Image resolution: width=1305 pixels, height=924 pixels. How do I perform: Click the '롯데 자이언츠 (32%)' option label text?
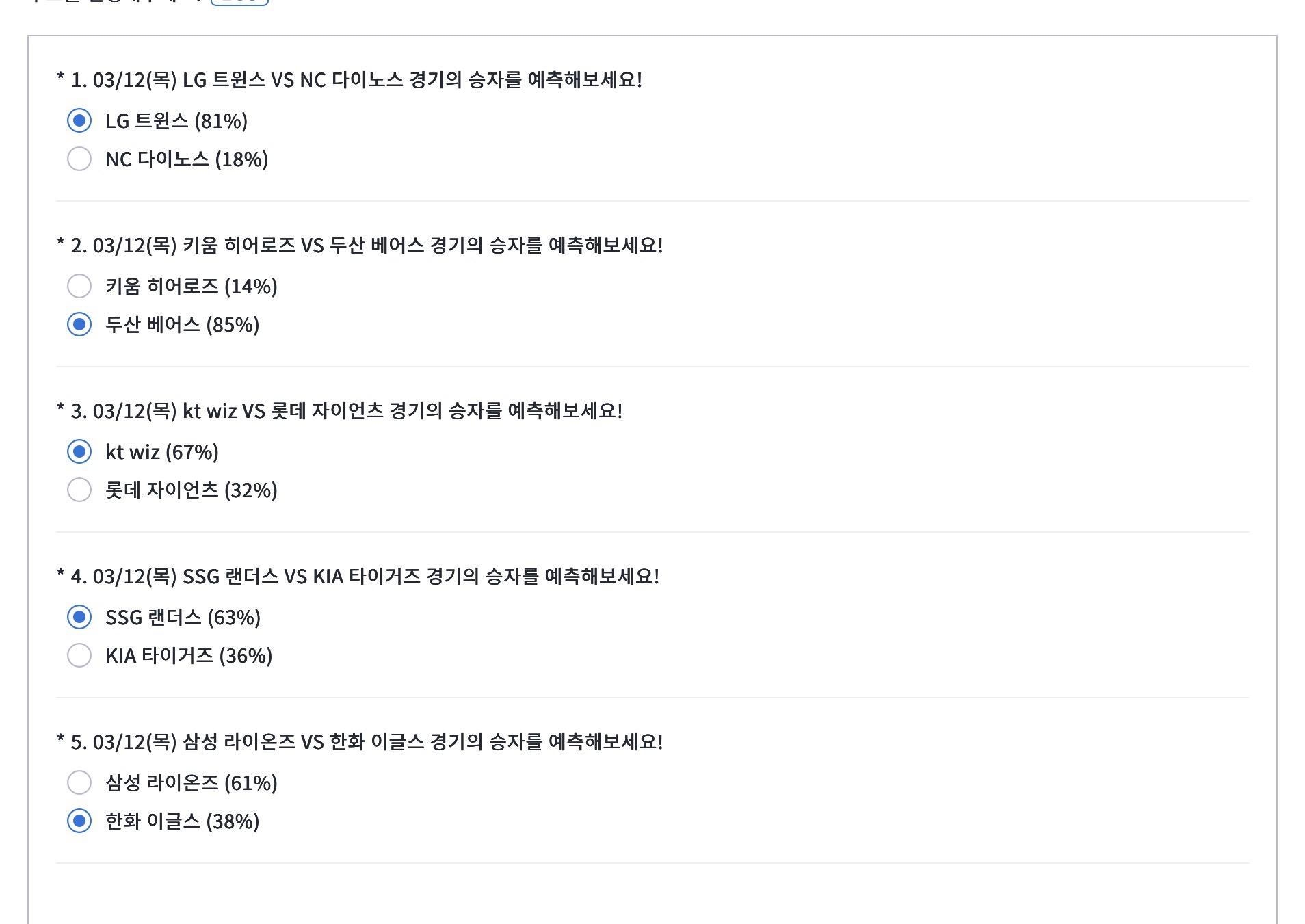(x=192, y=490)
